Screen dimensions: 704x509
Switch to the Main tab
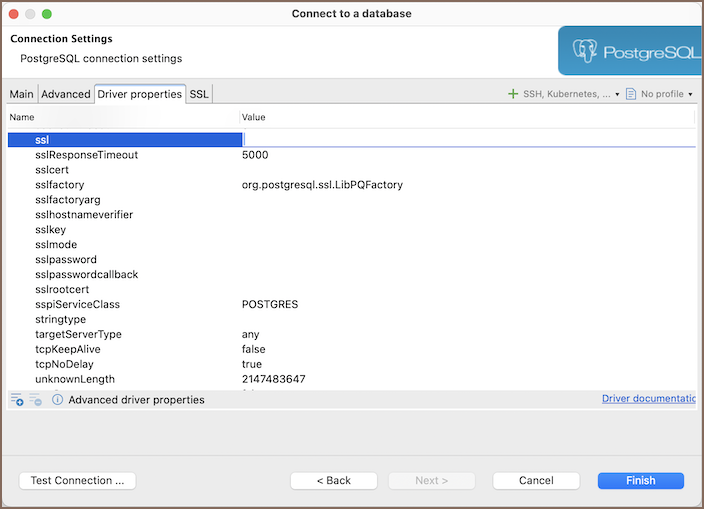[x=22, y=94]
